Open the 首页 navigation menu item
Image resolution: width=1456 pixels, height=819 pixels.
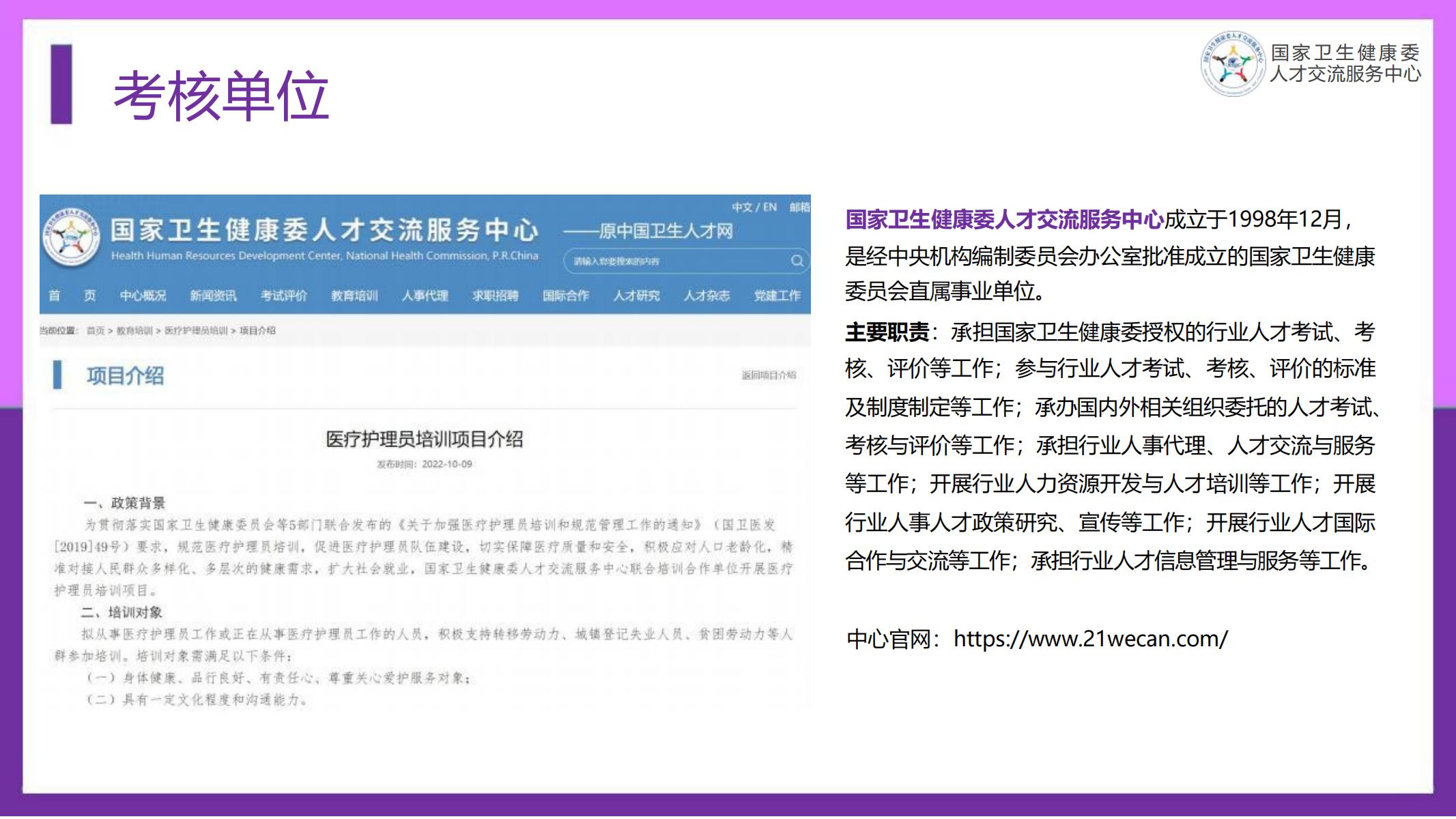tap(72, 296)
